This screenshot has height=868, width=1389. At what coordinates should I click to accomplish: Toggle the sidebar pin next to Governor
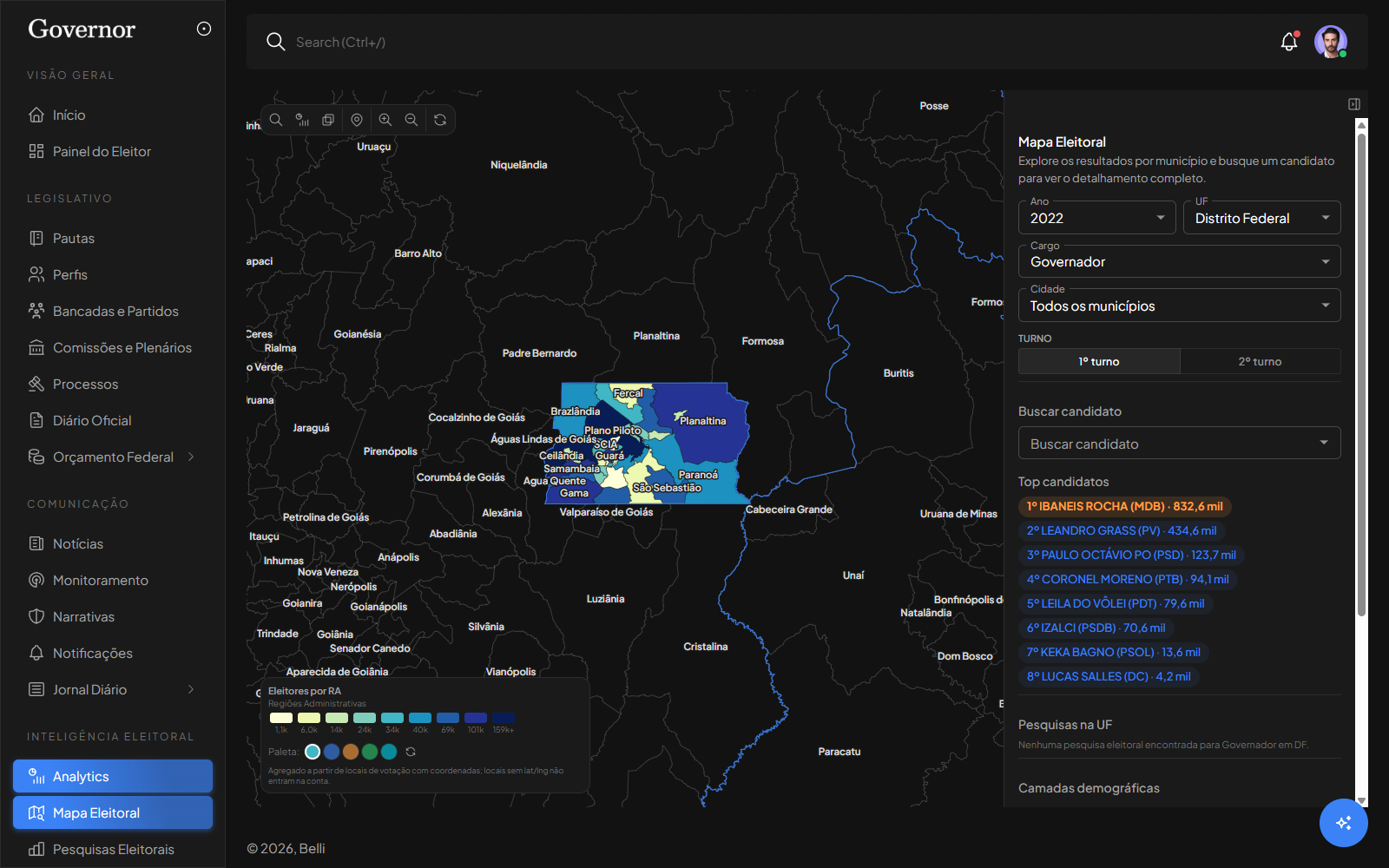coord(204,29)
